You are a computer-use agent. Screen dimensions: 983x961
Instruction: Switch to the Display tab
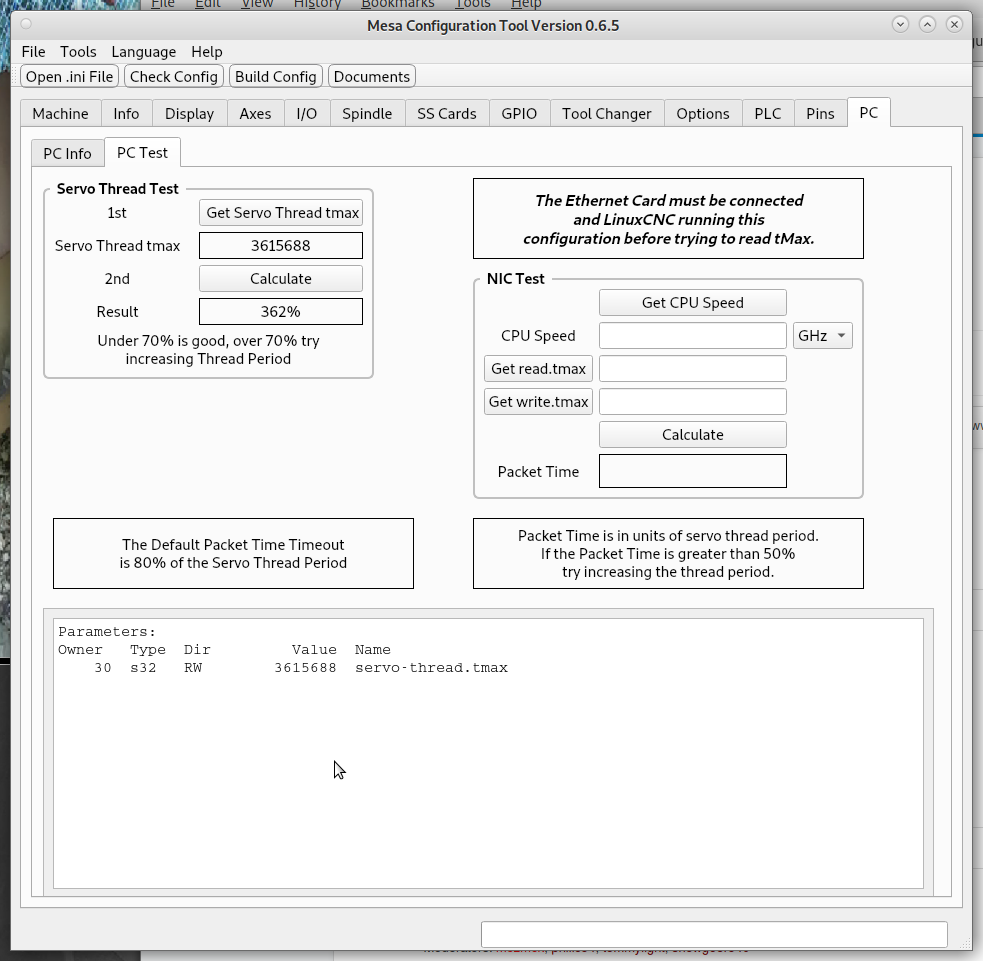(189, 113)
